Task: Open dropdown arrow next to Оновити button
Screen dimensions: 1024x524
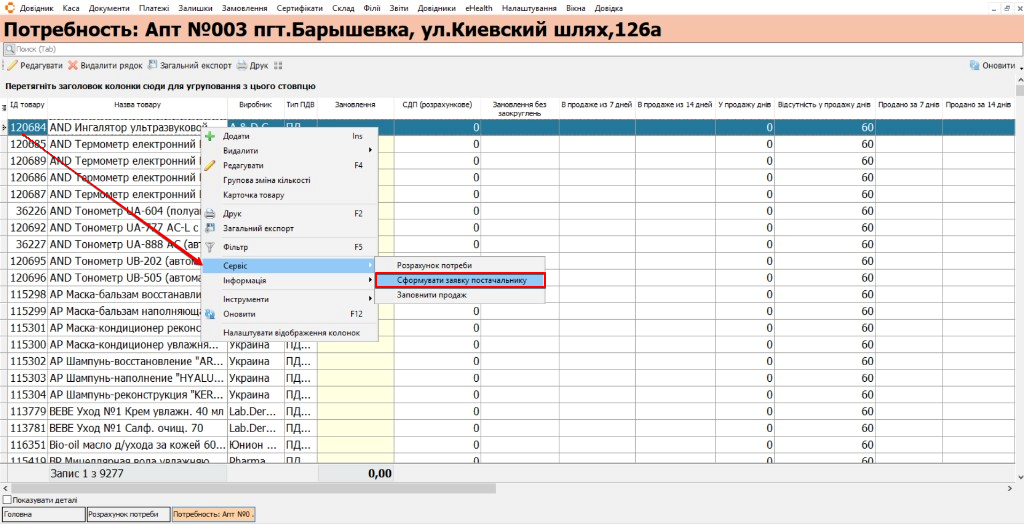Action: (1019, 66)
